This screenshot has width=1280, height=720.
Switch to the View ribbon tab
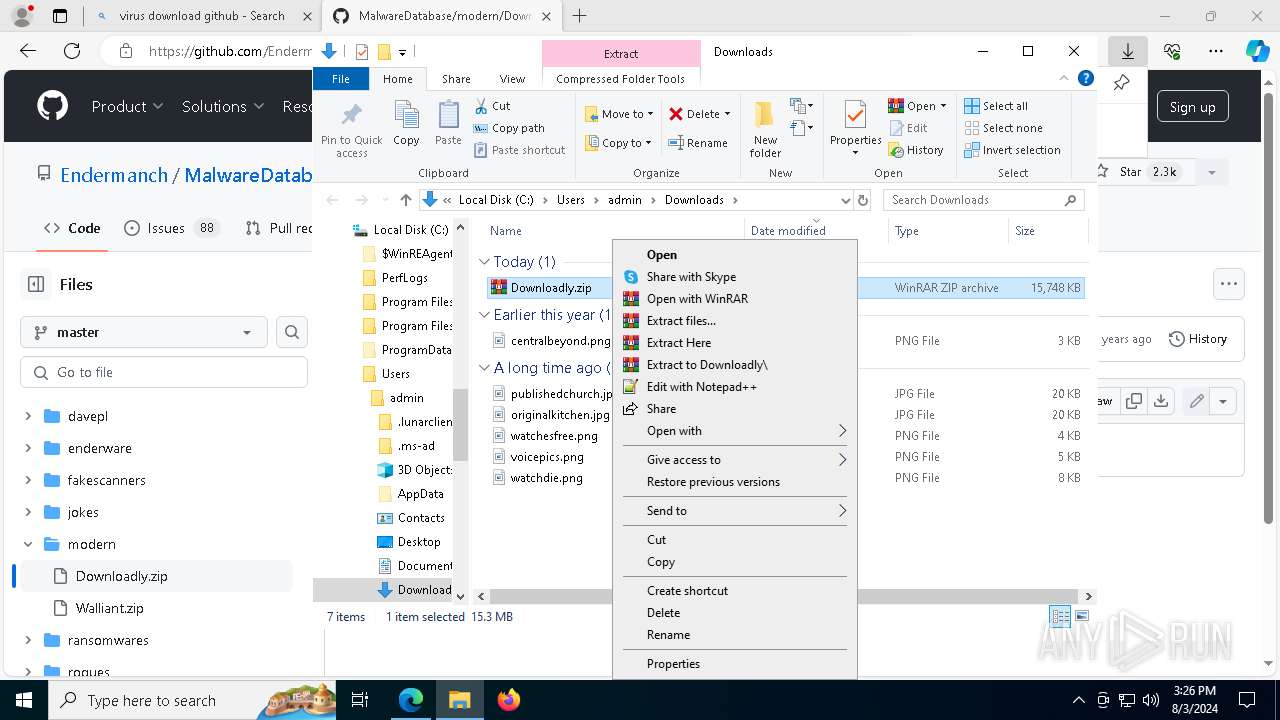click(x=512, y=79)
